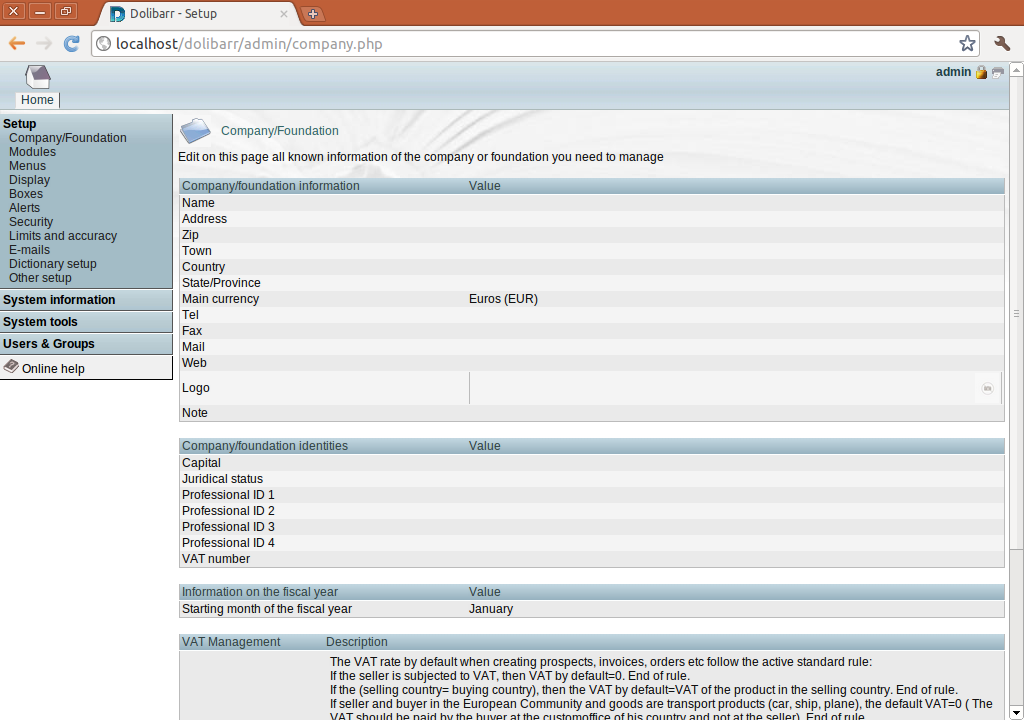Click the Juridical status row label
Image resolution: width=1024 pixels, height=720 pixels.
tap(222, 479)
